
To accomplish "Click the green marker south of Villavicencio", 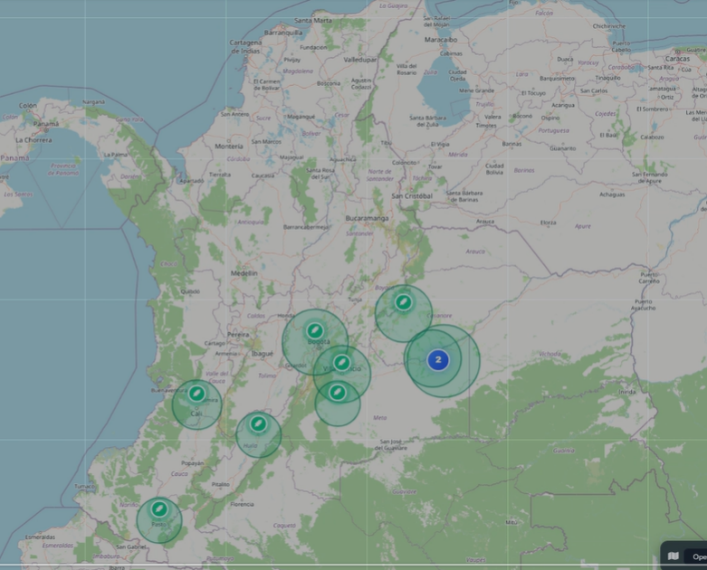I will [337, 393].
